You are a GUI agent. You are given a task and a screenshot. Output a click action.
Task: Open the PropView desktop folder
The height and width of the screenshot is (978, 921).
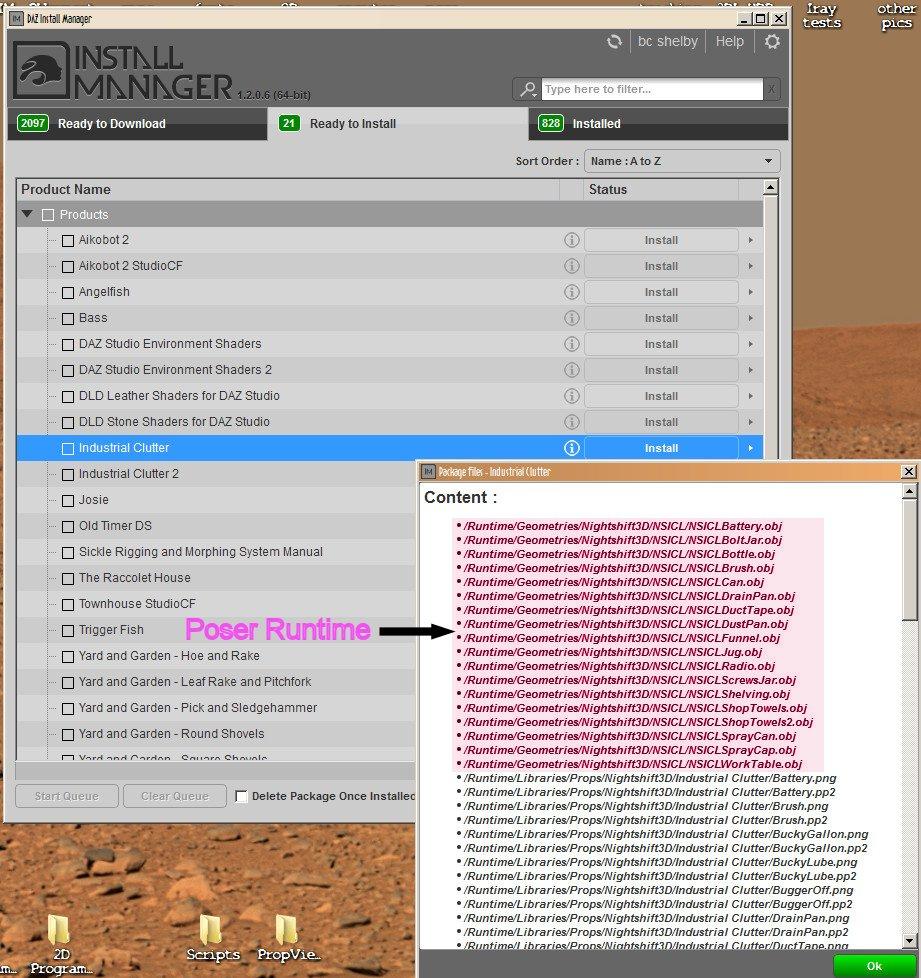pos(288,937)
